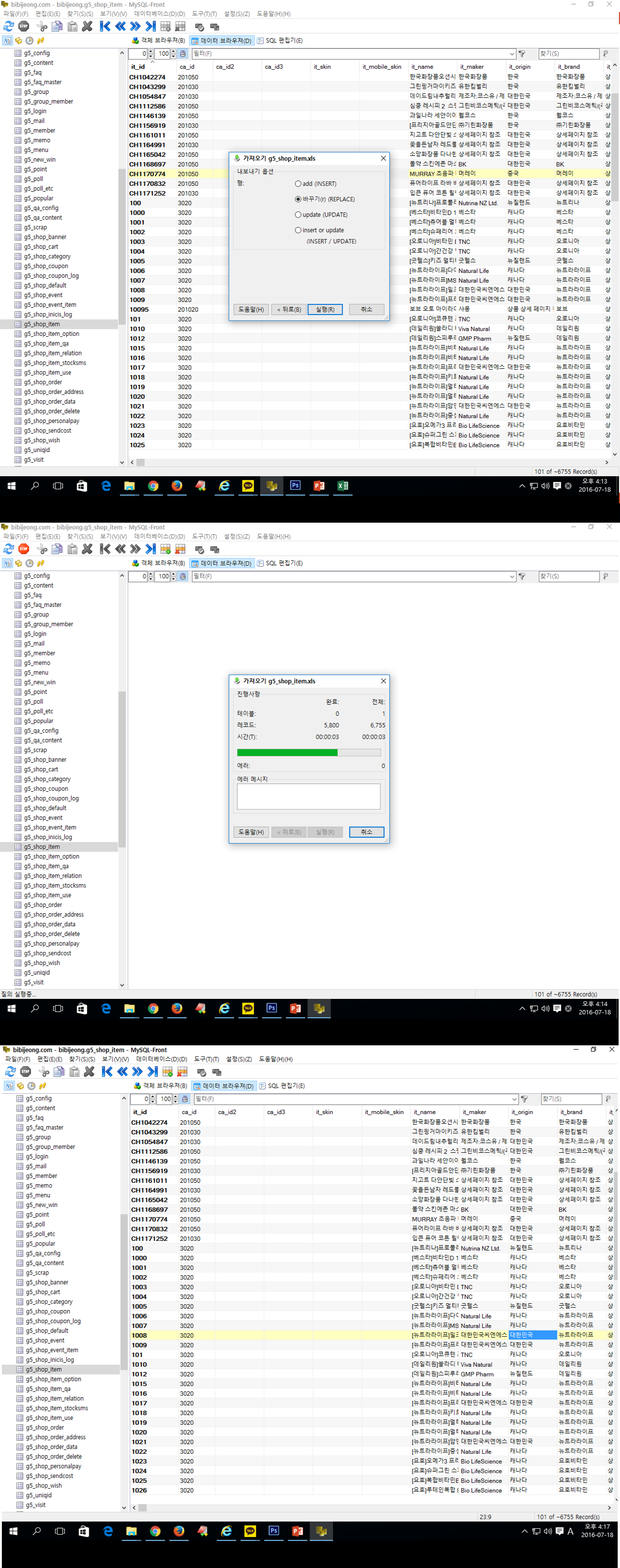Select the add (INSERT) radio option
The height and width of the screenshot is (1568, 620).
[298, 184]
